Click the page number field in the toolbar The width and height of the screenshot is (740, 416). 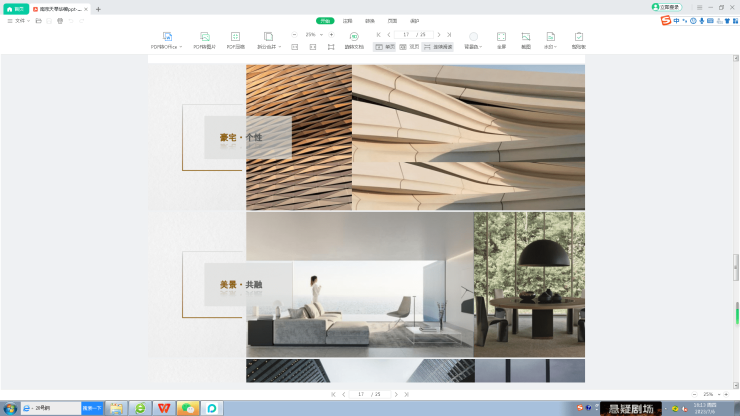(x=406, y=34)
